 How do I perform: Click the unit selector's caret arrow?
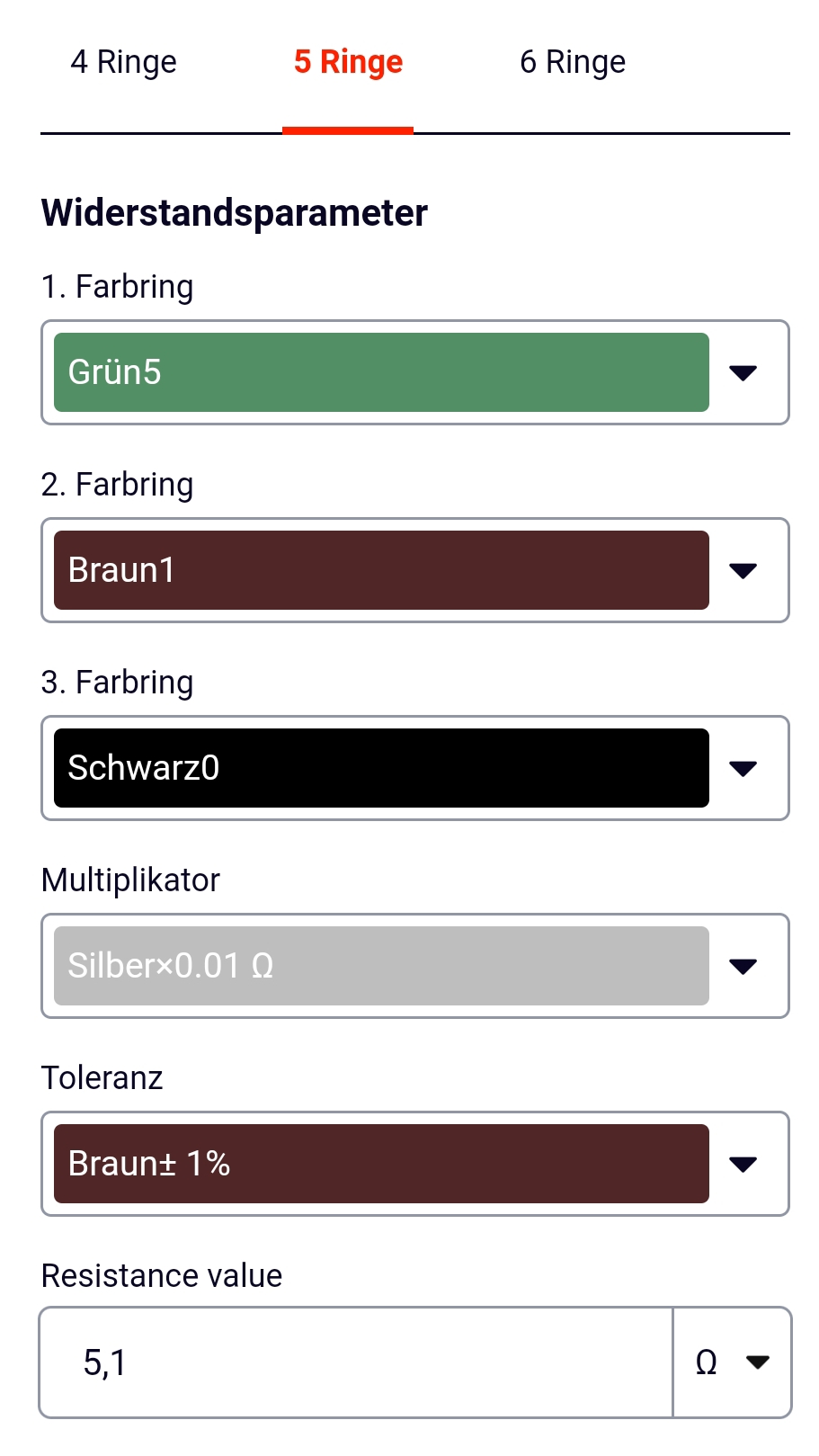pyautogui.click(x=758, y=1362)
